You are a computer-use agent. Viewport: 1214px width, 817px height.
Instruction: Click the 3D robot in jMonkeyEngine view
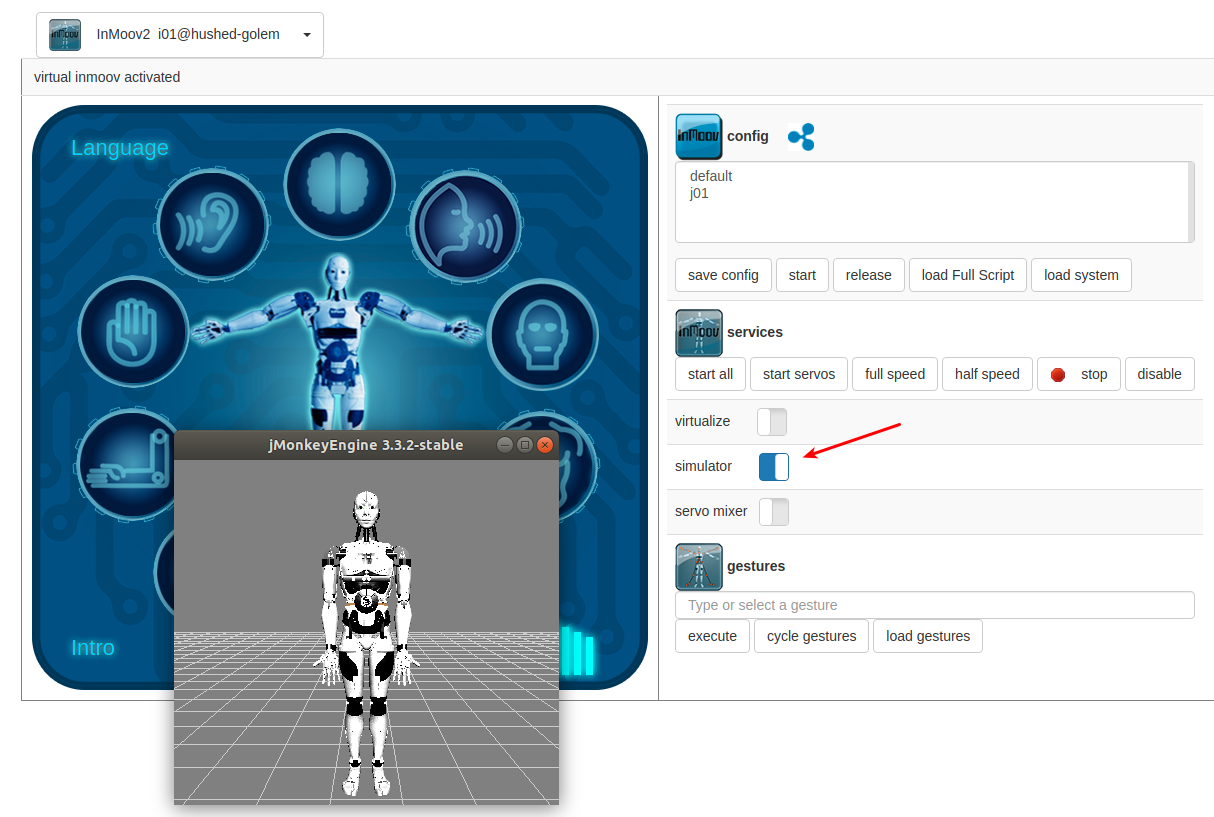coord(366,643)
